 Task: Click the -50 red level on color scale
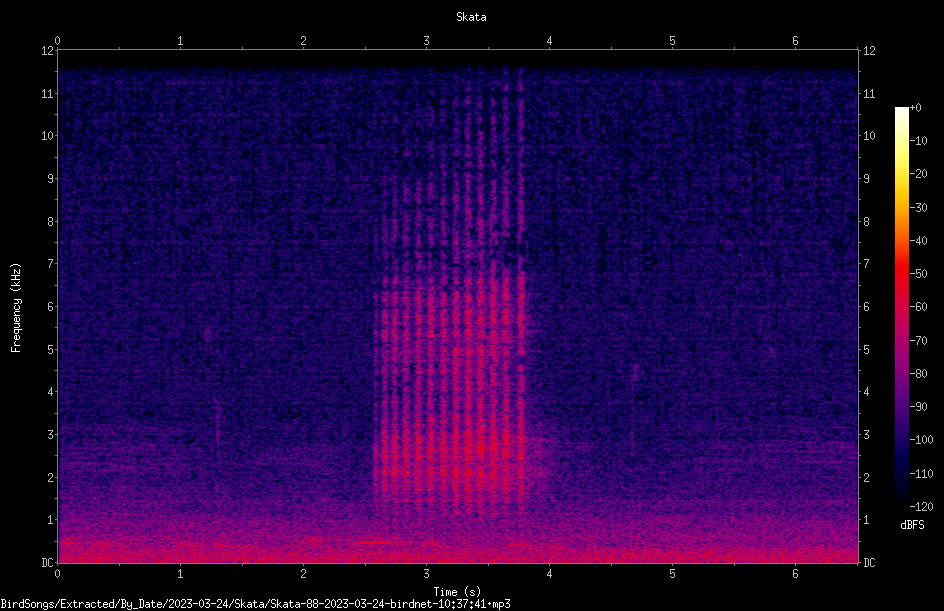point(918,273)
